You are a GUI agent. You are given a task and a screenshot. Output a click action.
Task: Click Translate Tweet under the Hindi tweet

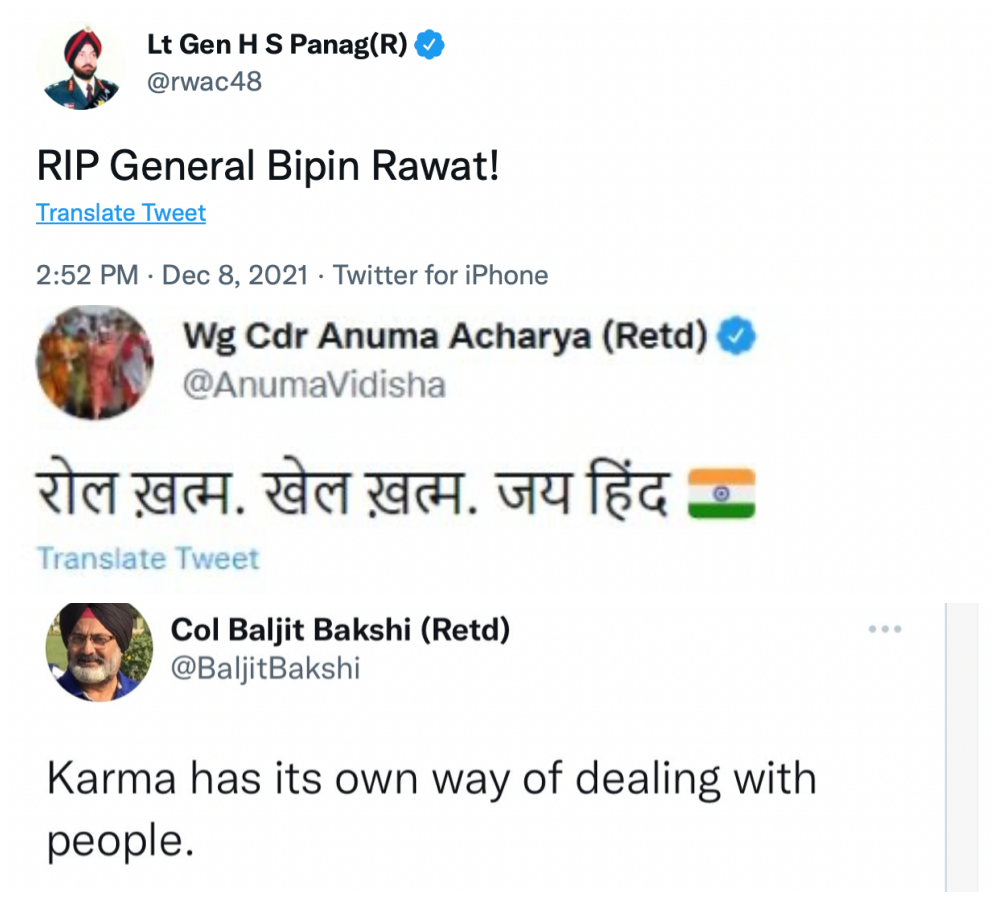[x=148, y=558]
